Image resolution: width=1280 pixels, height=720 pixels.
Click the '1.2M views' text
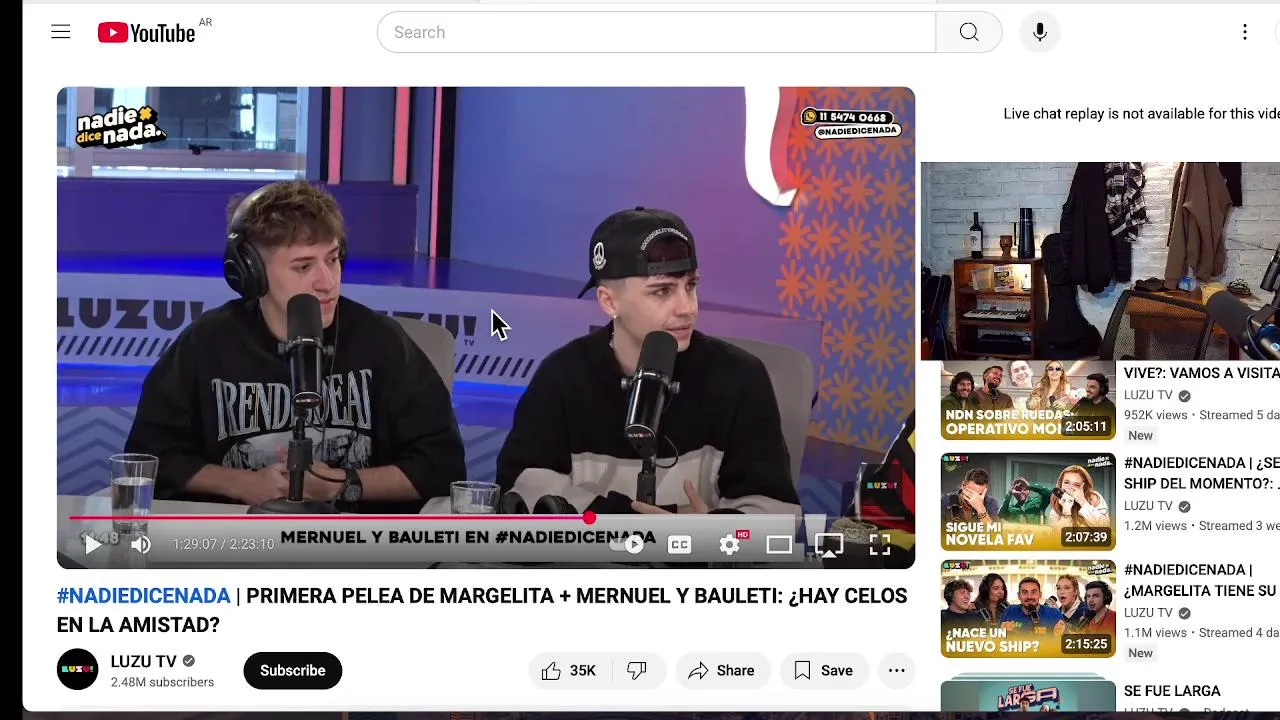1155,526
